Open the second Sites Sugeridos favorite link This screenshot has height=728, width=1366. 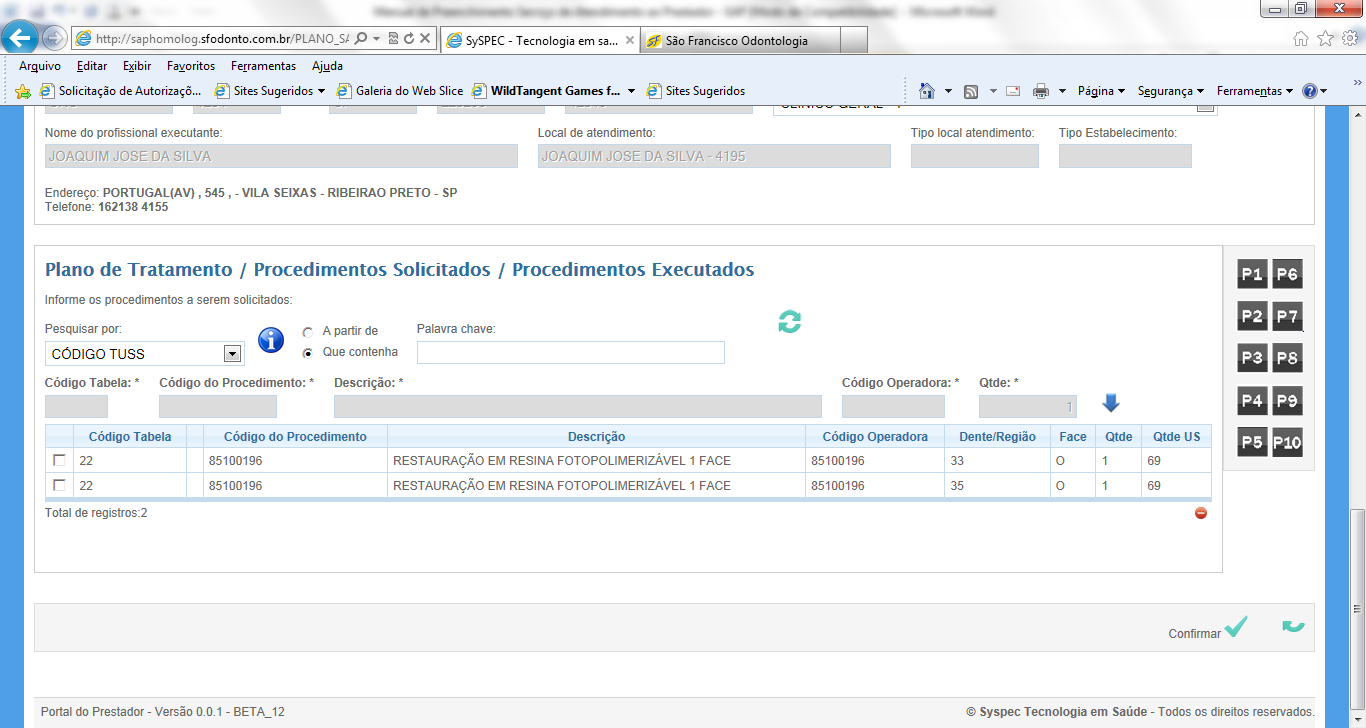click(x=696, y=91)
